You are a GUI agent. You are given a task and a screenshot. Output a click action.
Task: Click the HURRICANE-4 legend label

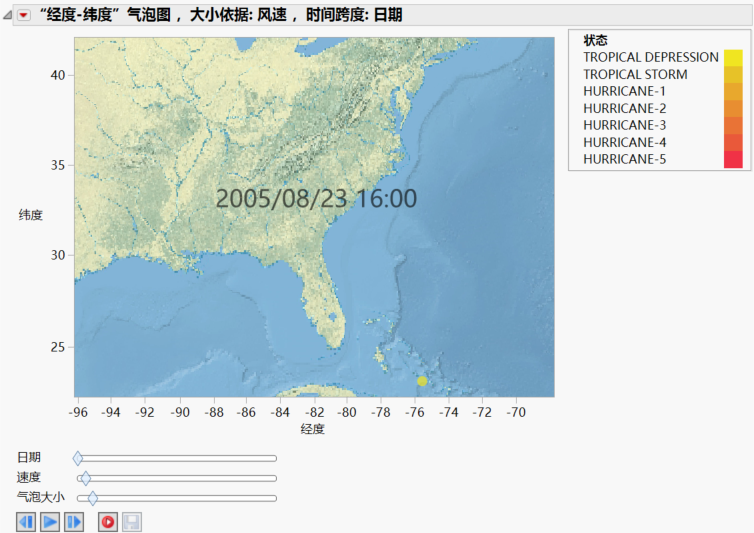(624, 142)
